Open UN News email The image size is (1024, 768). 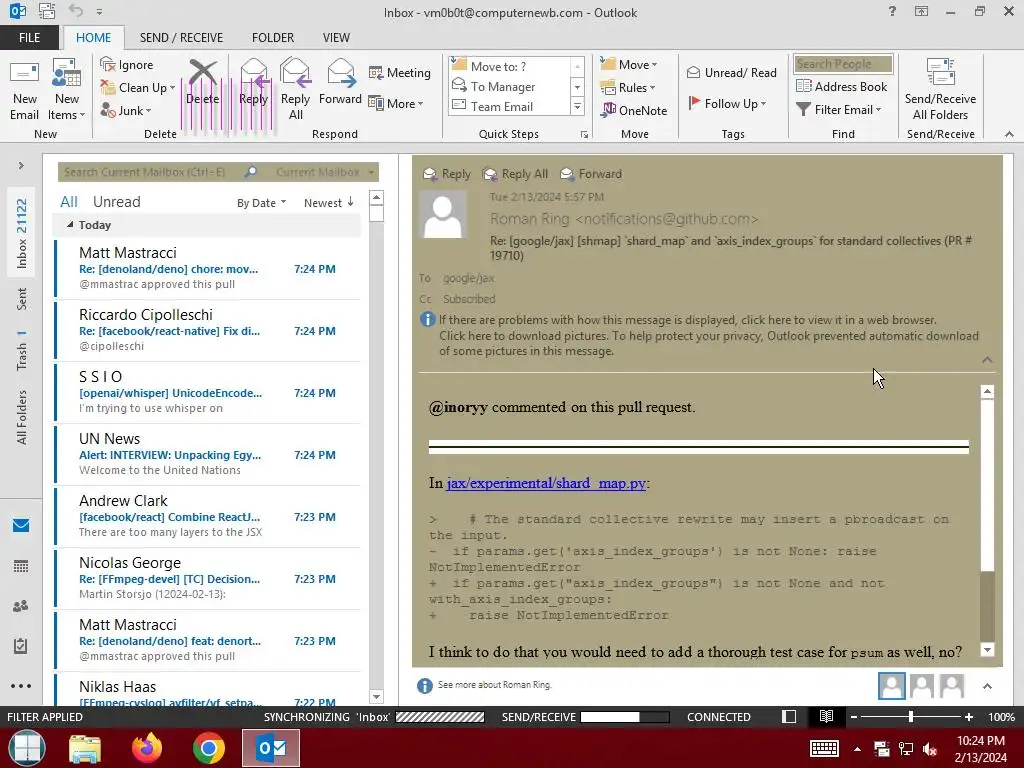[x=208, y=455]
